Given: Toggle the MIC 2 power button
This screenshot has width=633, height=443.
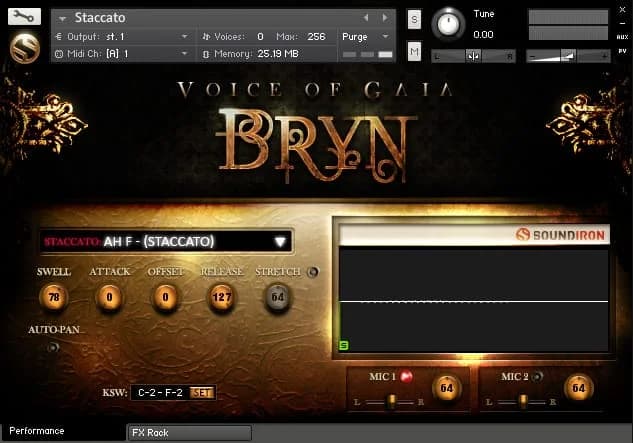Looking at the screenshot, I should [537, 377].
